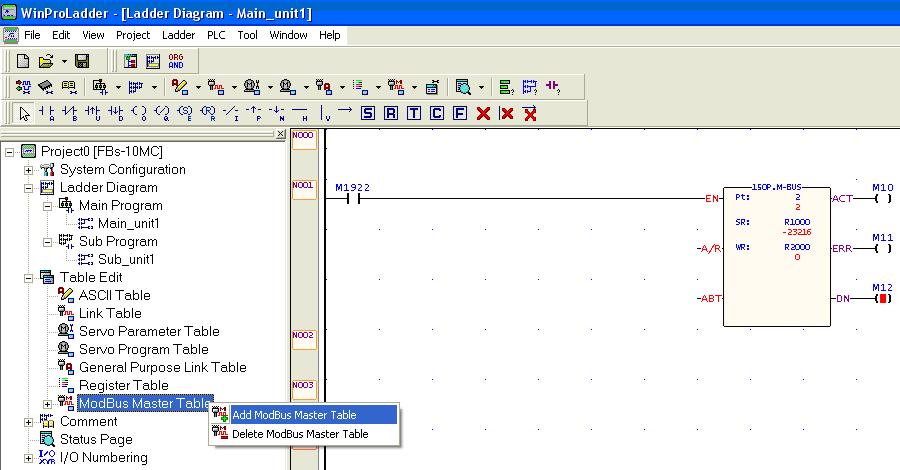This screenshot has width=900, height=470.
Task: Click the ASCII Table toolbar icon
Action: pos(180,87)
